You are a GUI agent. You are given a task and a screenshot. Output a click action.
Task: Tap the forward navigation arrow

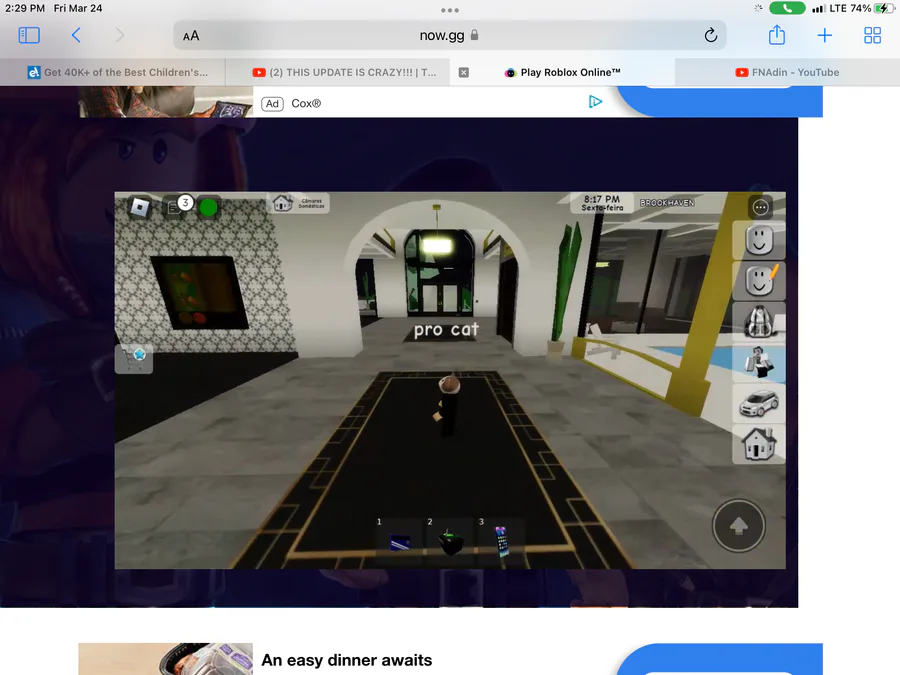[x=119, y=36]
